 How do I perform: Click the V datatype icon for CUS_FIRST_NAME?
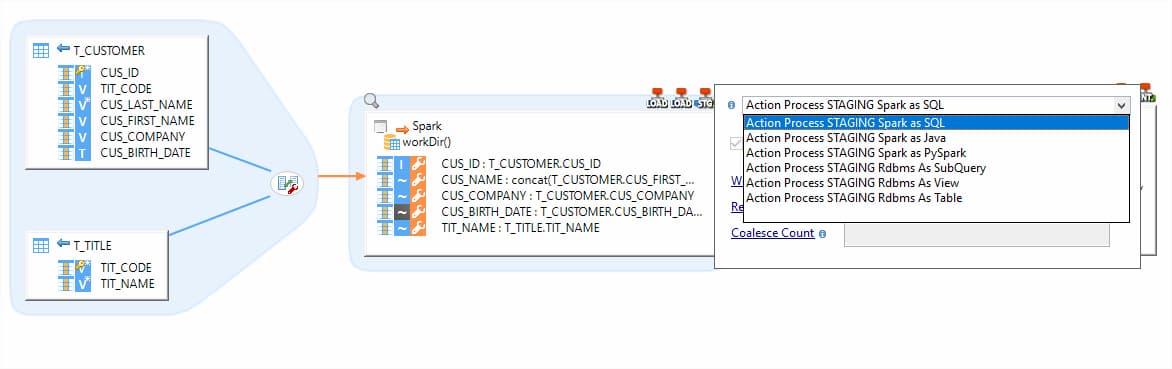[x=83, y=121]
